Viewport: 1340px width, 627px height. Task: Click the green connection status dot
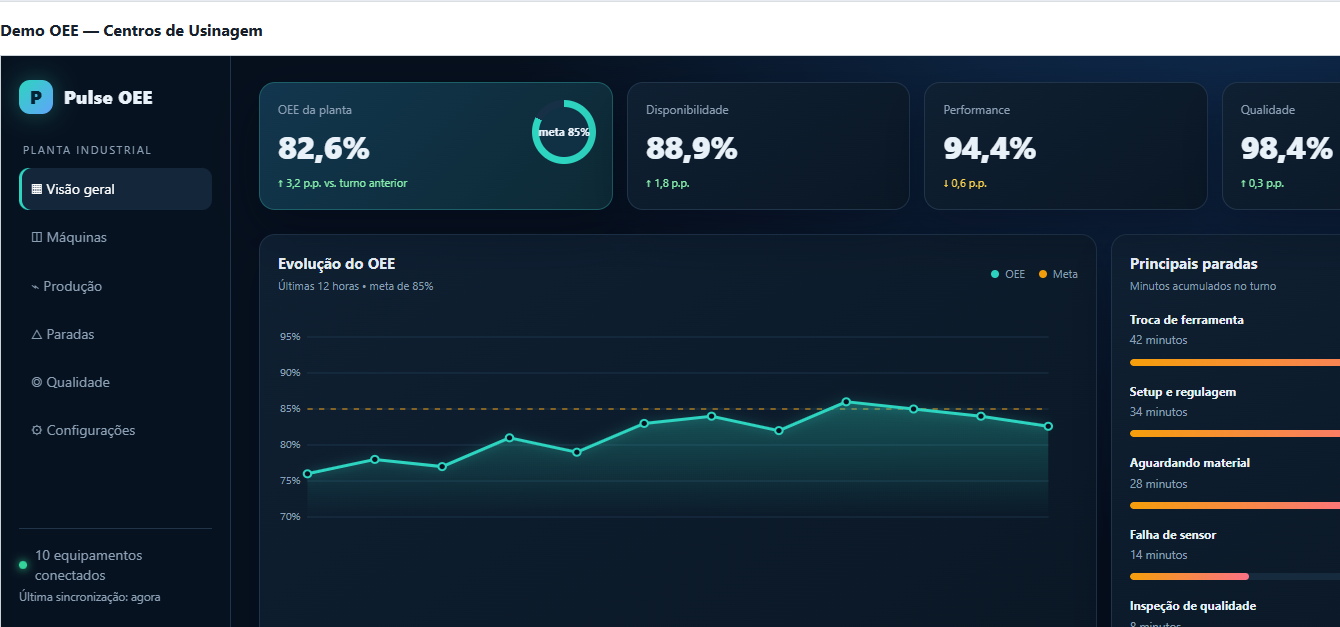(x=23, y=565)
